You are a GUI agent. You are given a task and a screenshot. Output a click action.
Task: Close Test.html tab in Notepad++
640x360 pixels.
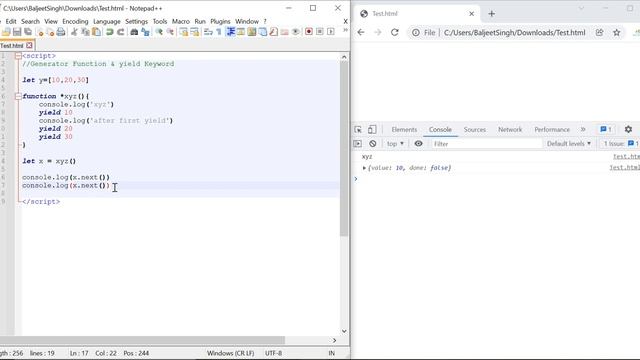[x=29, y=45]
